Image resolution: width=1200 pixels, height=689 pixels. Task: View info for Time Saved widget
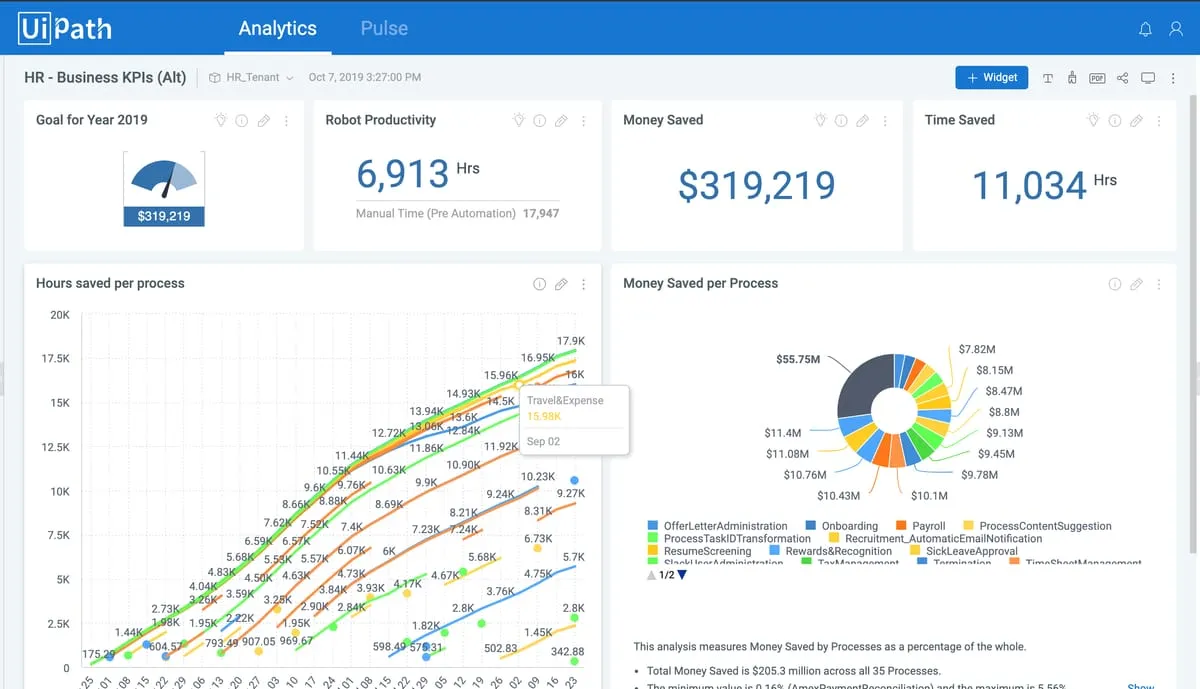tap(1115, 121)
